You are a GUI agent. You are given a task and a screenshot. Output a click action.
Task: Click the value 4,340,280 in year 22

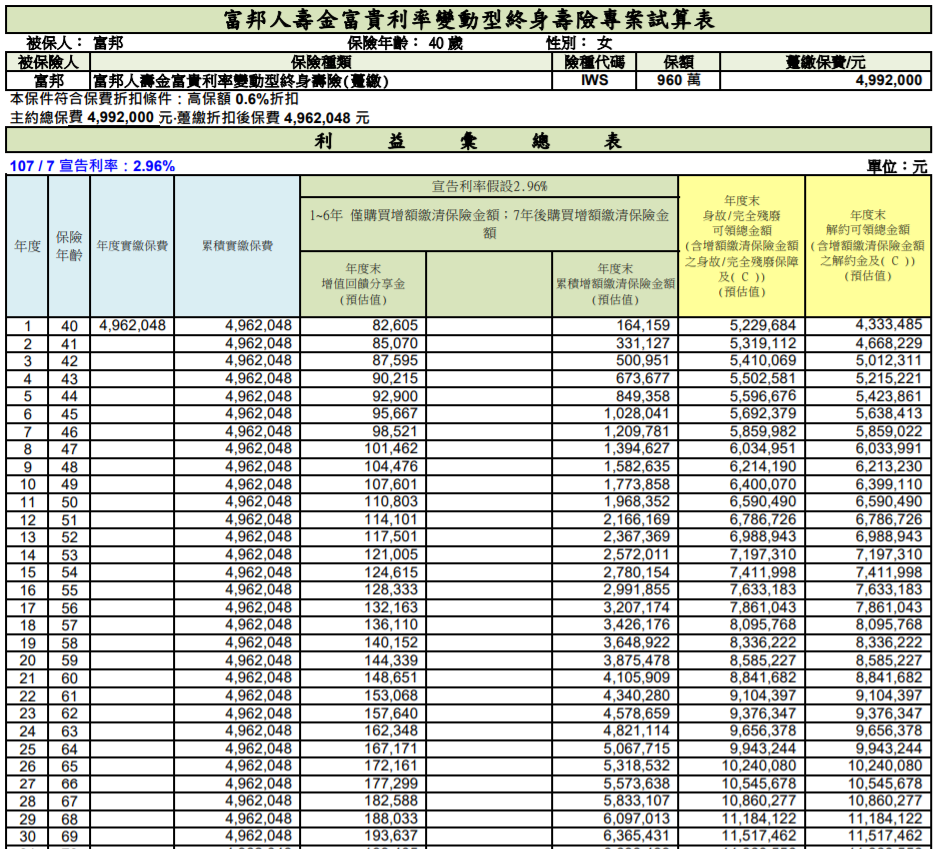point(636,696)
